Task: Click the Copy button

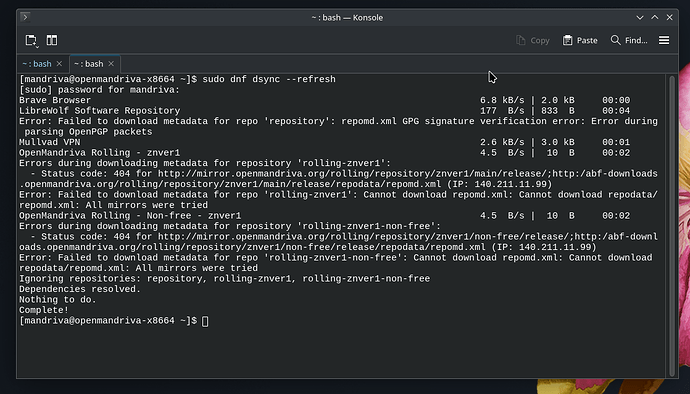Action: pyautogui.click(x=532, y=41)
